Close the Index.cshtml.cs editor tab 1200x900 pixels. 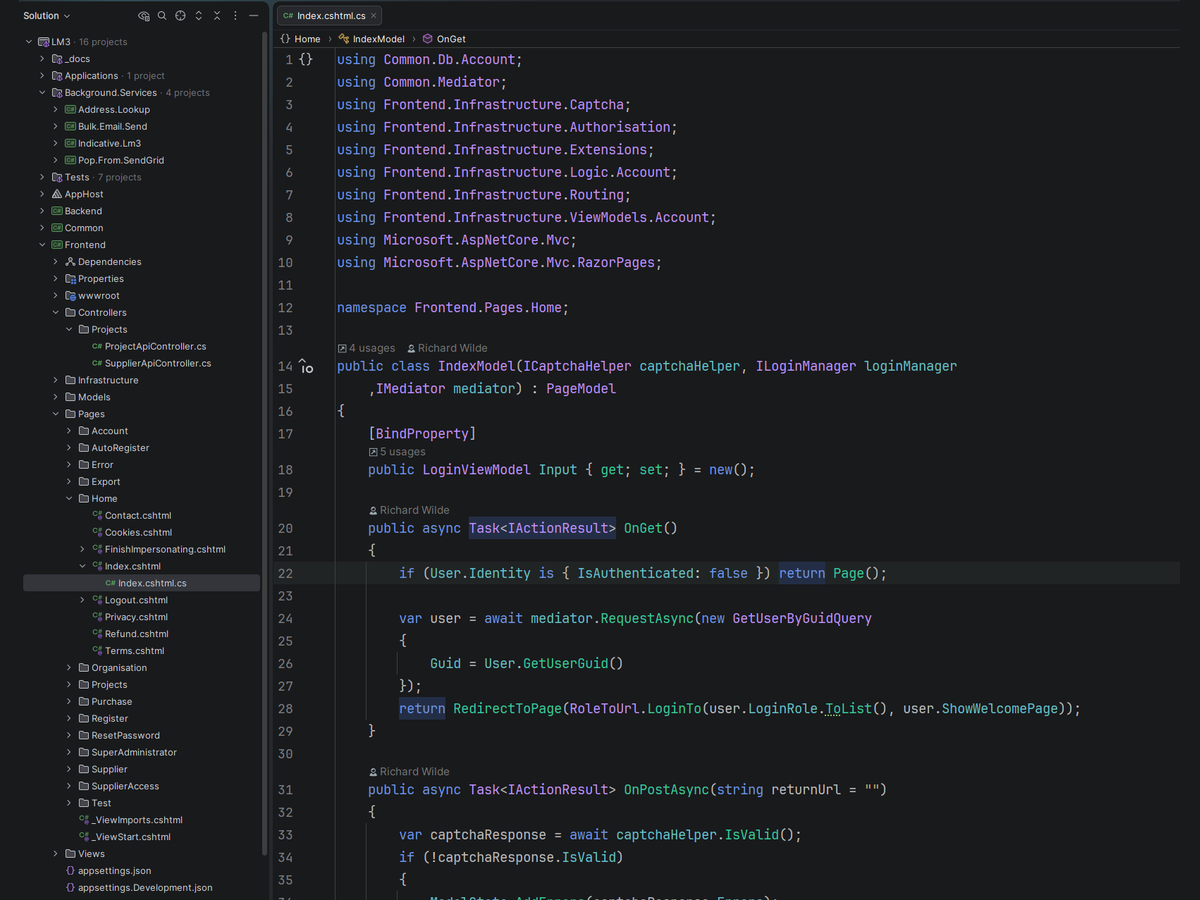pos(374,16)
